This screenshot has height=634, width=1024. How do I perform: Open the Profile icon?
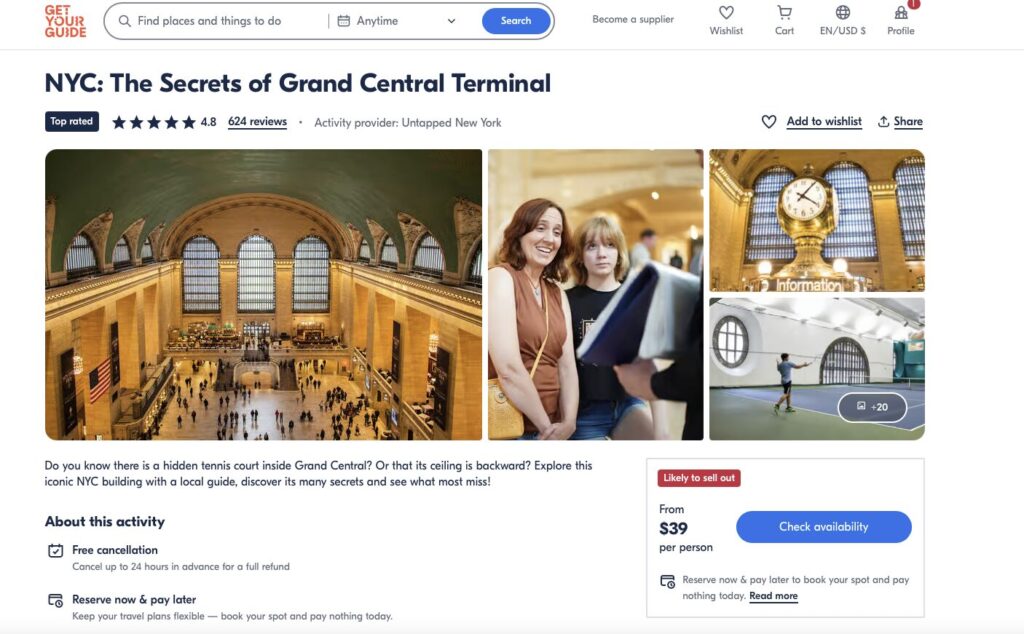901,12
